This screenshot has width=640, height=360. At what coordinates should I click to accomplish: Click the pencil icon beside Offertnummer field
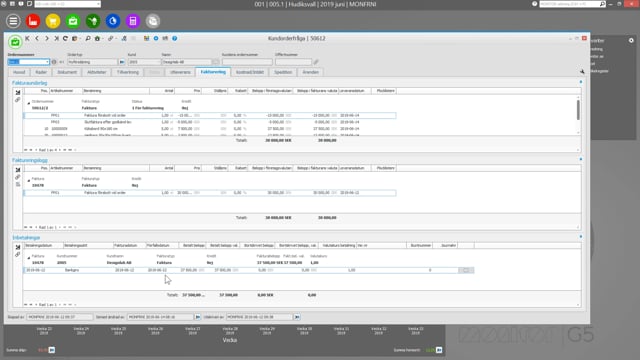pos(316,62)
